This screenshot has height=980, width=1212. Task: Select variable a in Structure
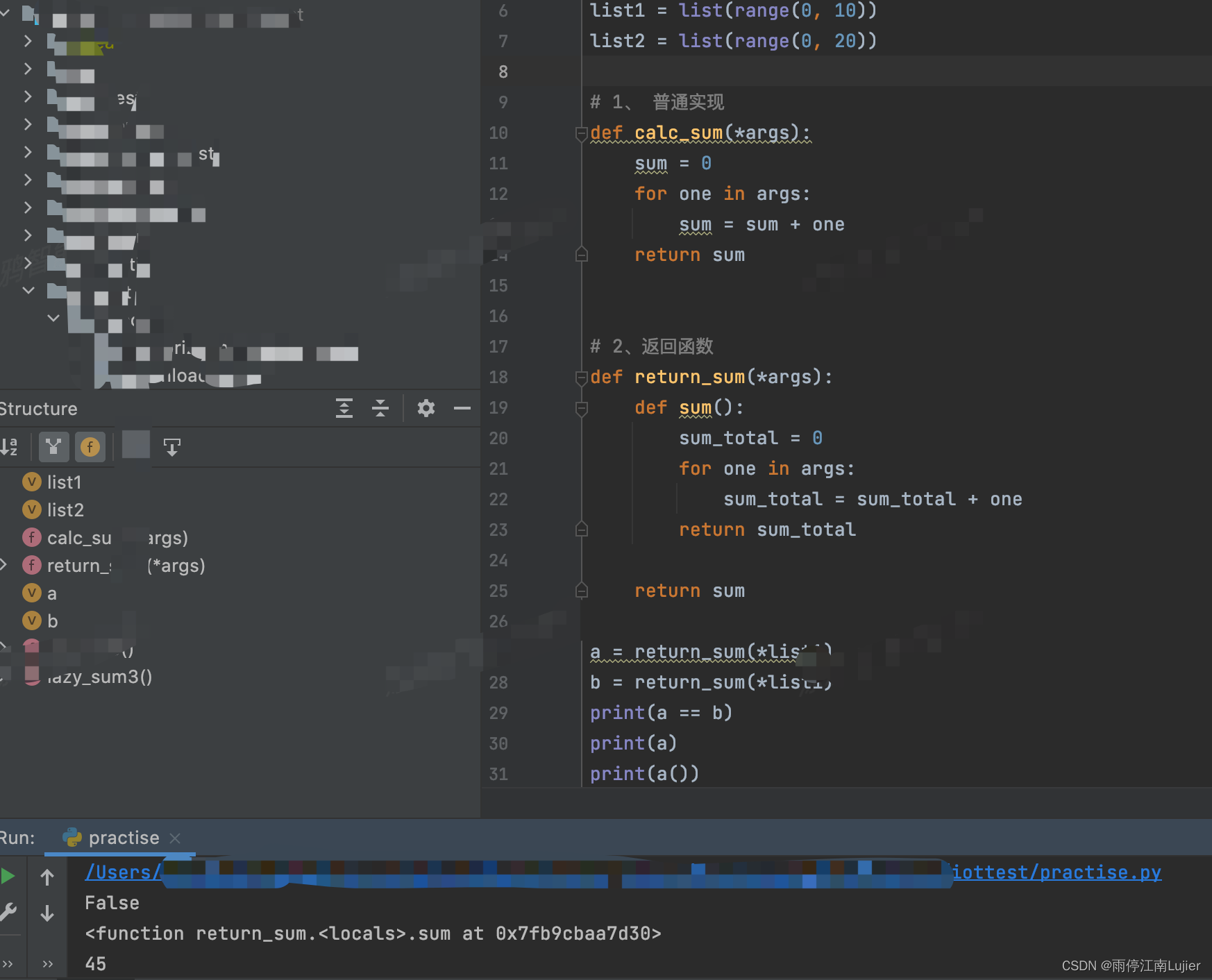(40, 593)
